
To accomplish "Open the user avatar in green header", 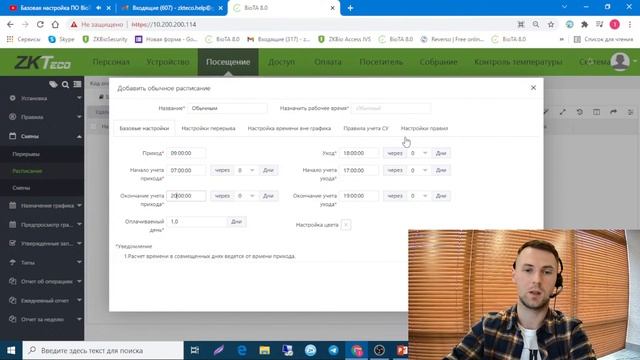I will 620,62.
